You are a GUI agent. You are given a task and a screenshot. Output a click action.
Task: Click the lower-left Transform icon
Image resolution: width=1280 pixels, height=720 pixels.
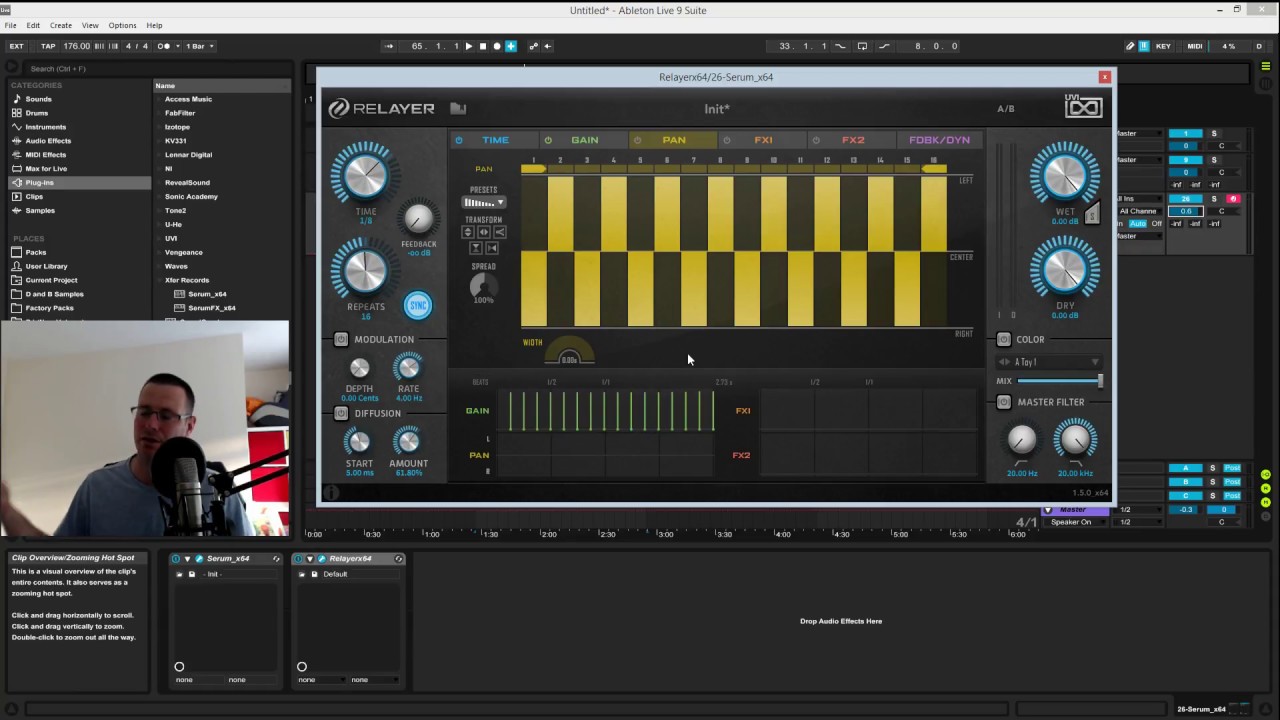click(x=475, y=248)
